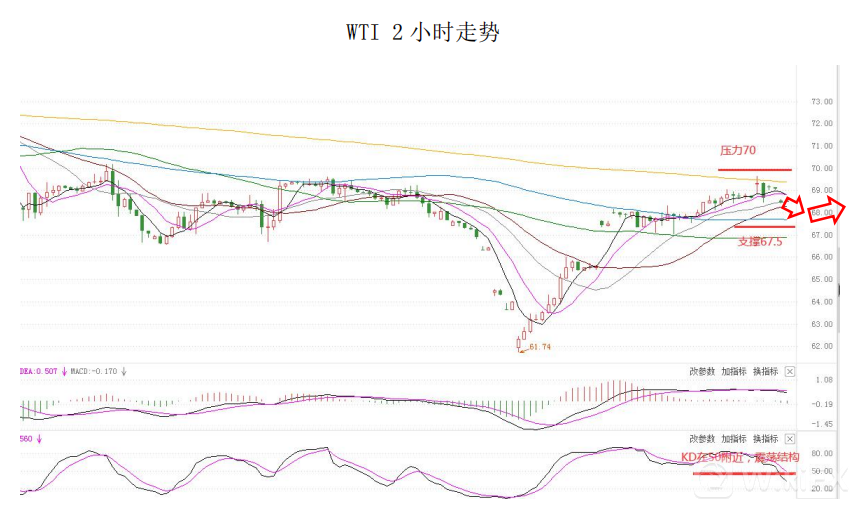Click 换指标 in the KD panel
The width and height of the screenshot is (859, 514).
coord(765,439)
